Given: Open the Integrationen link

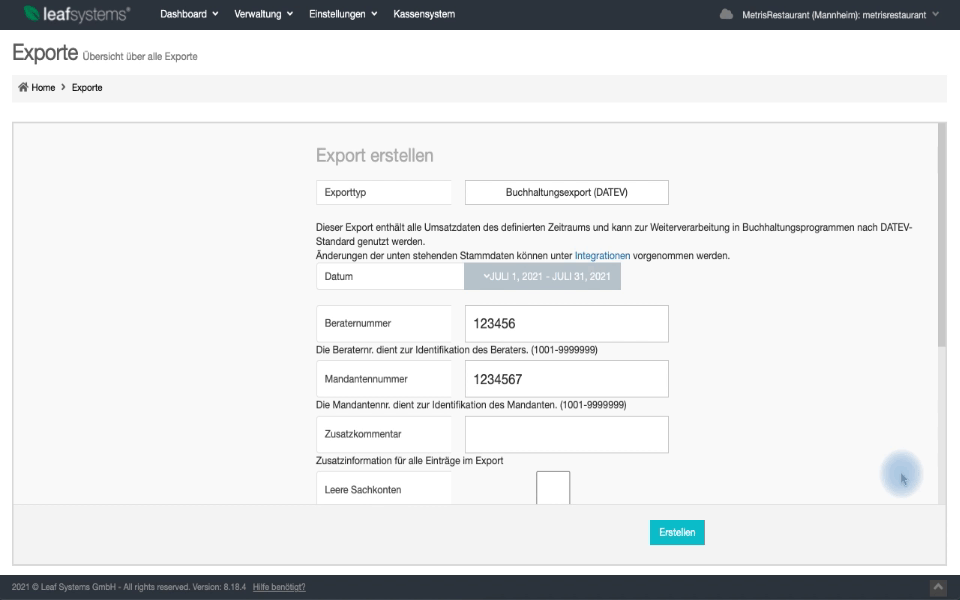Looking at the screenshot, I should click(x=602, y=255).
